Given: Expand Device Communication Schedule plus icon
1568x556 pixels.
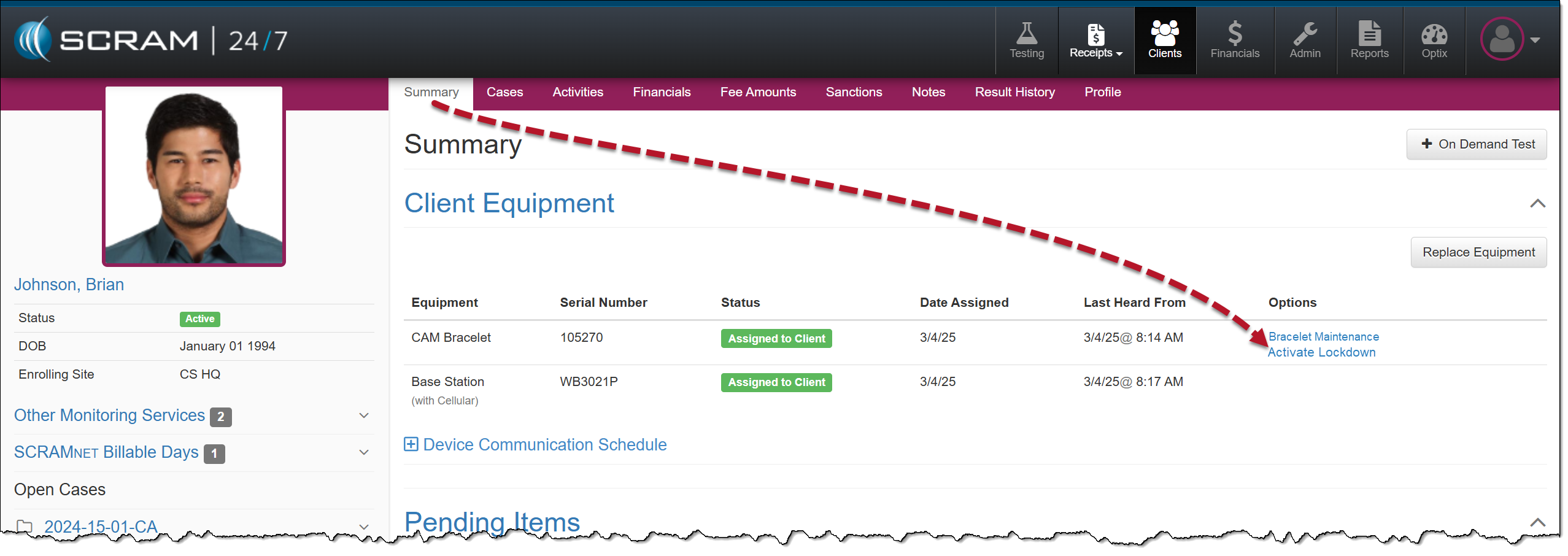Looking at the screenshot, I should [411, 444].
